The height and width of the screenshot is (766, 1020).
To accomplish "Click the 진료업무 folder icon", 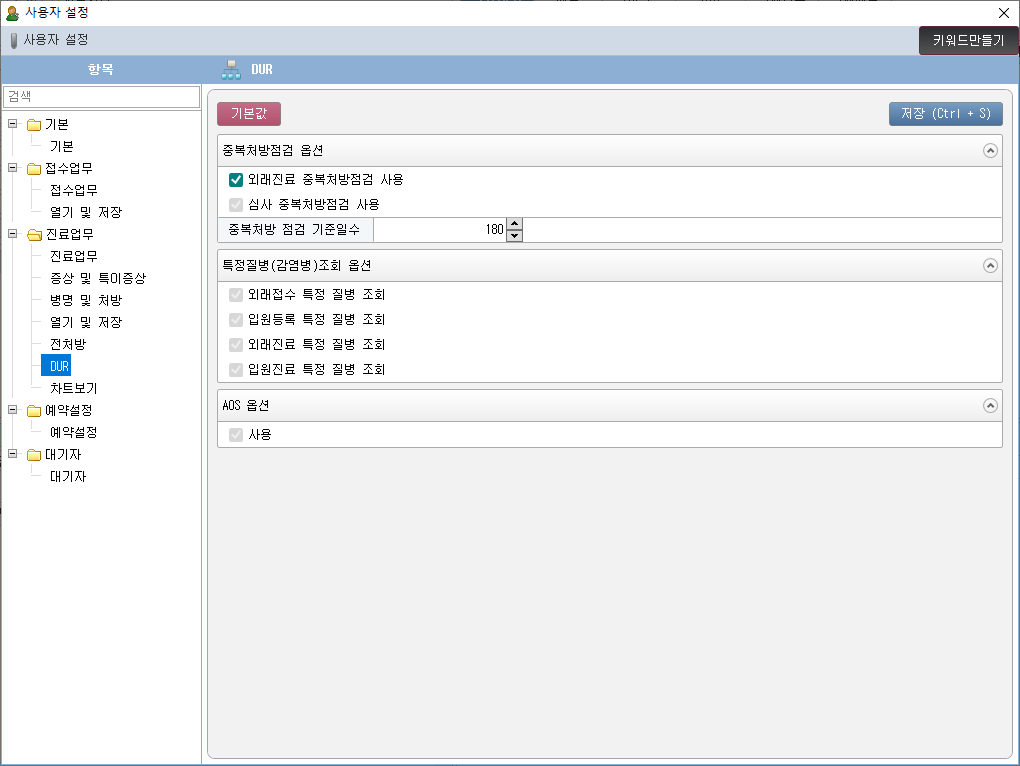I will (x=34, y=235).
